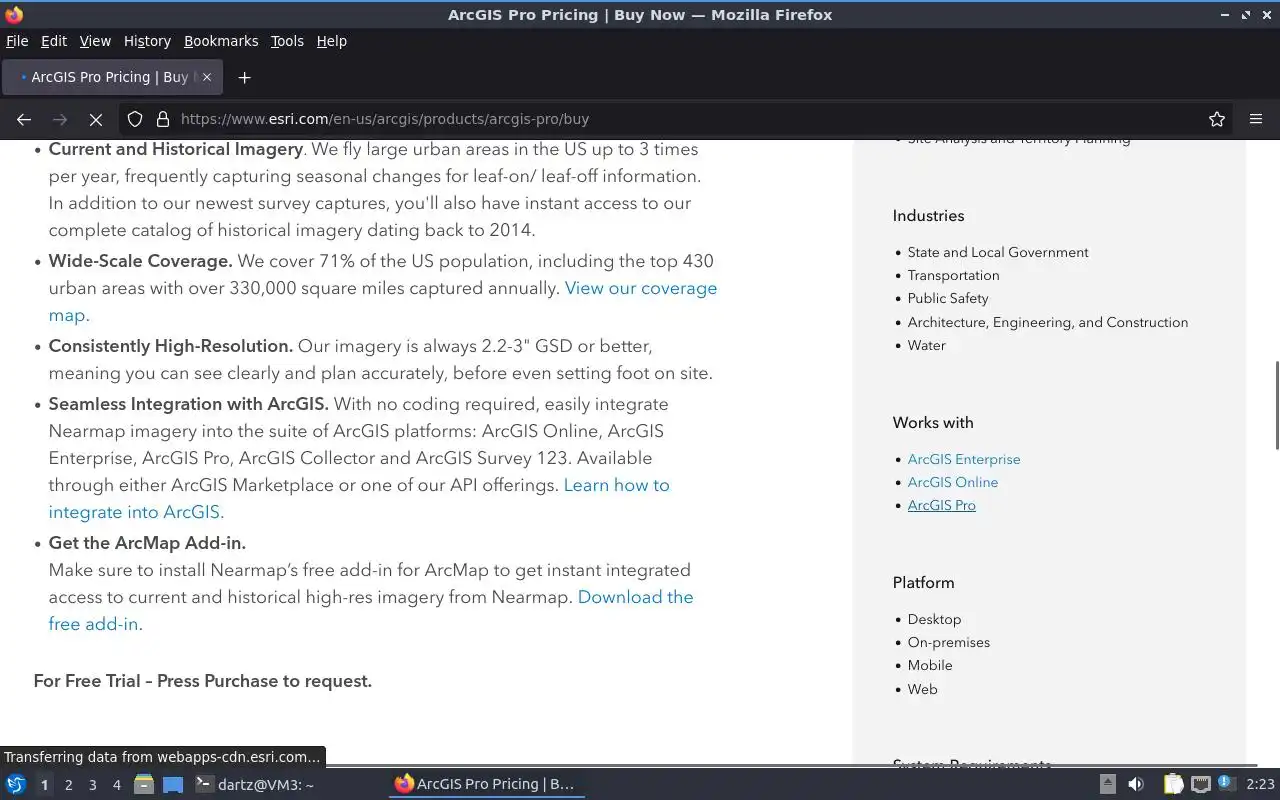1280x800 pixels.
Task: Switch to the dartz@VM3 terminal window
Action: pos(254,785)
